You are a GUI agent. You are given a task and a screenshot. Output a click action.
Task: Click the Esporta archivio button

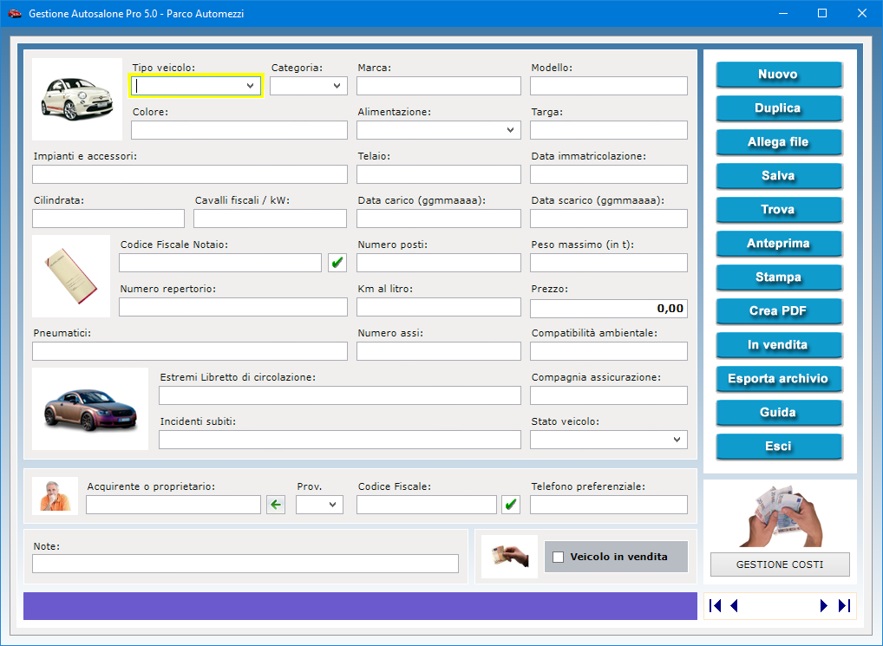pyautogui.click(x=778, y=379)
